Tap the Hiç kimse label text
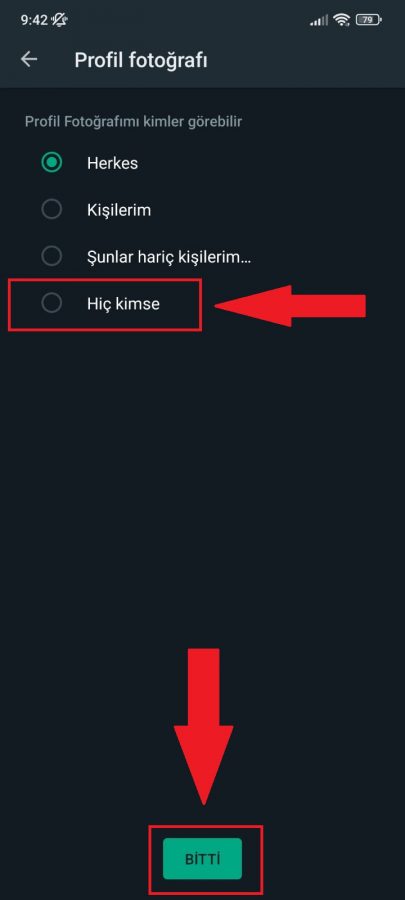Image resolution: width=405 pixels, height=900 pixels. click(x=123, y=304)
